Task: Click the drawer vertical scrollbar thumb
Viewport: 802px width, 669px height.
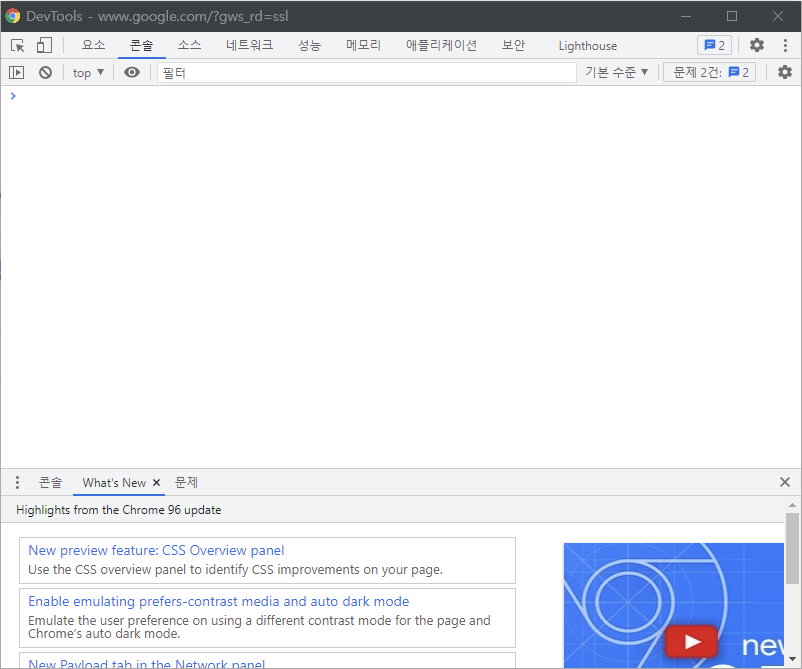Action: pyautogui.click(x=792, y=548)
